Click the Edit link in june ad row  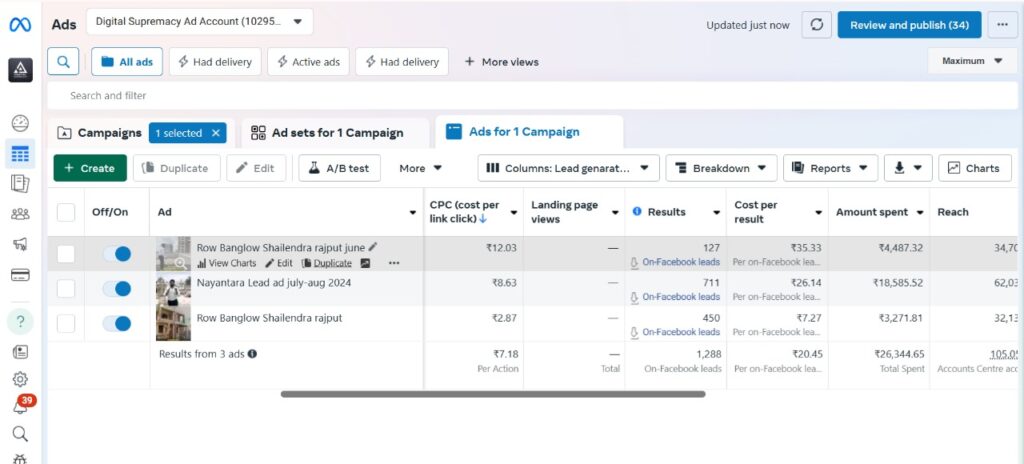coord(279,263)
